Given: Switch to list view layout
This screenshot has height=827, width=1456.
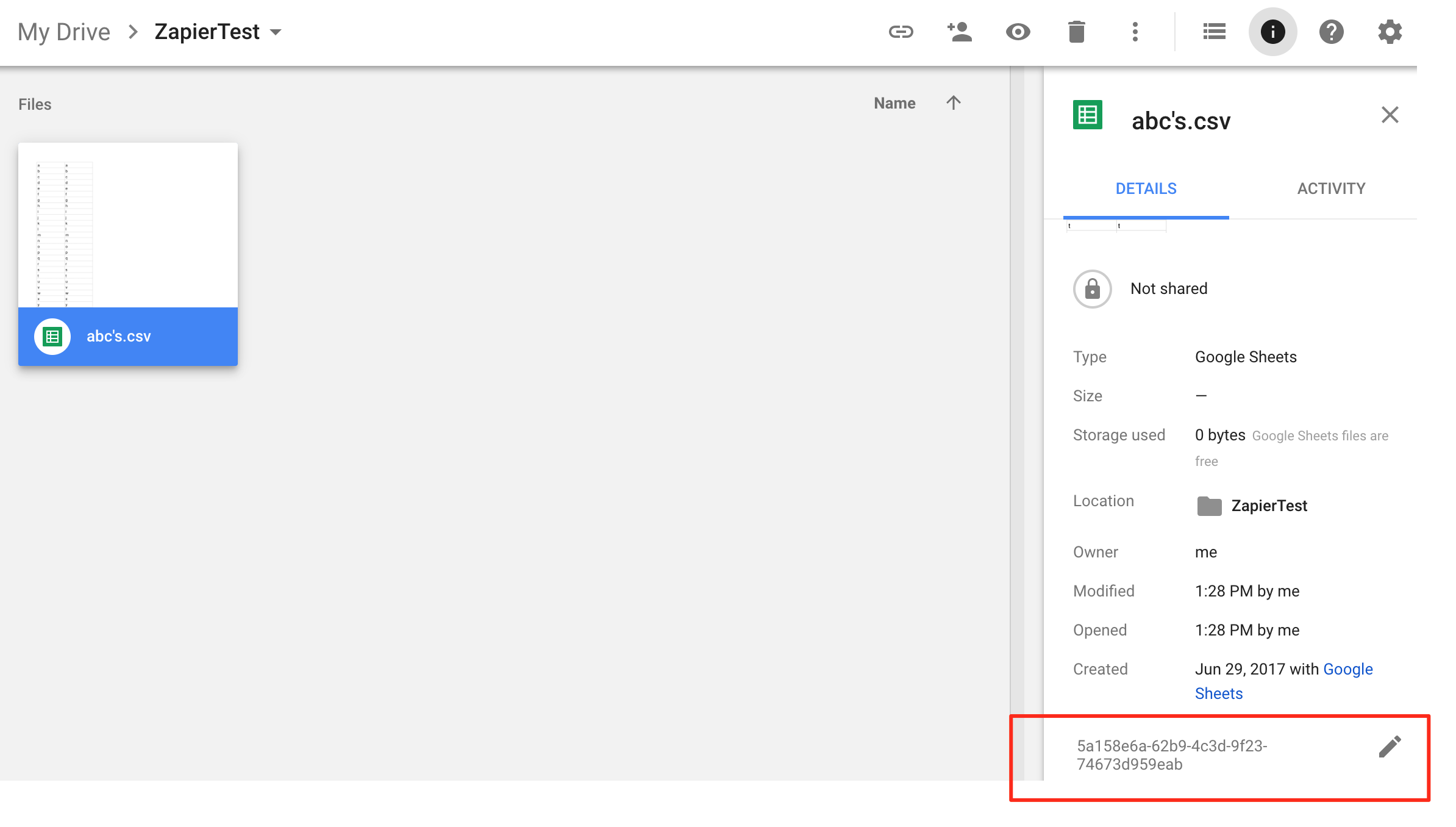Looking at the screenshot, I should tap(1214, 32).
